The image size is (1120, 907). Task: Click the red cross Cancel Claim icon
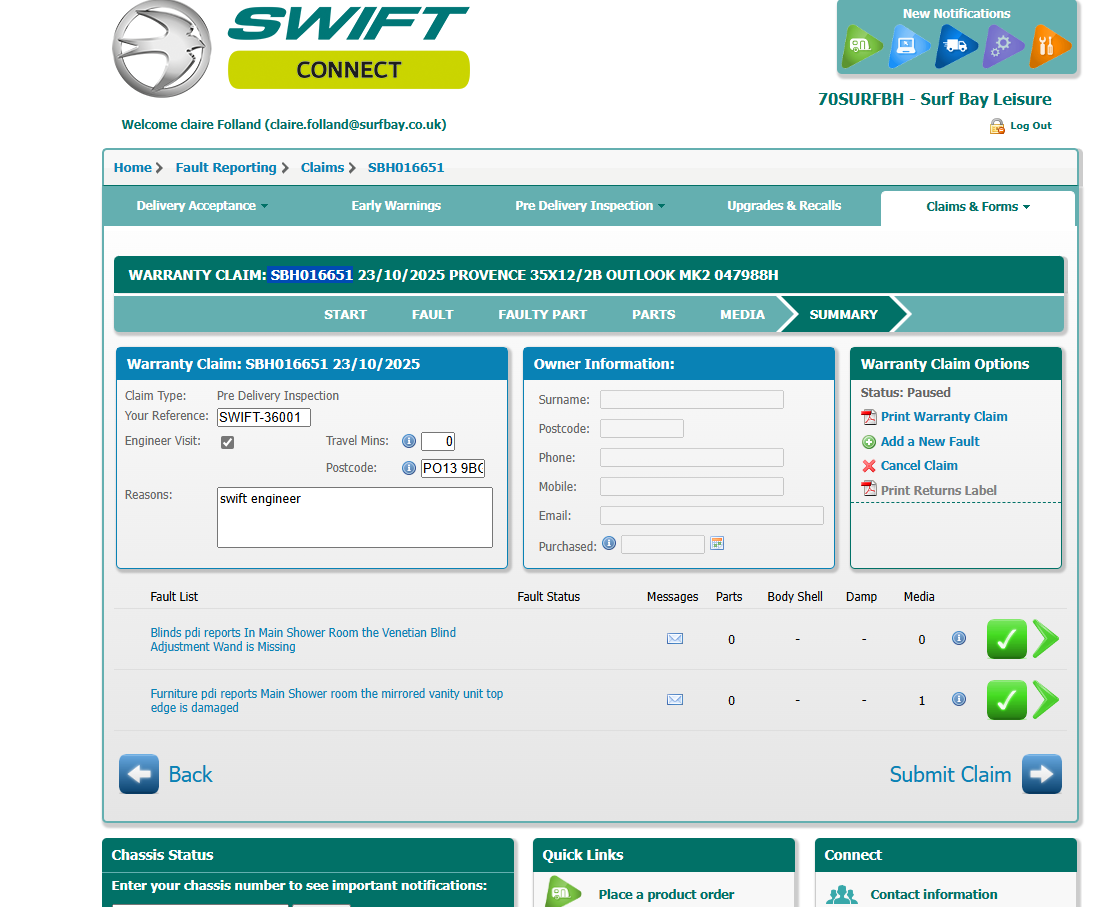coord(869,466)
